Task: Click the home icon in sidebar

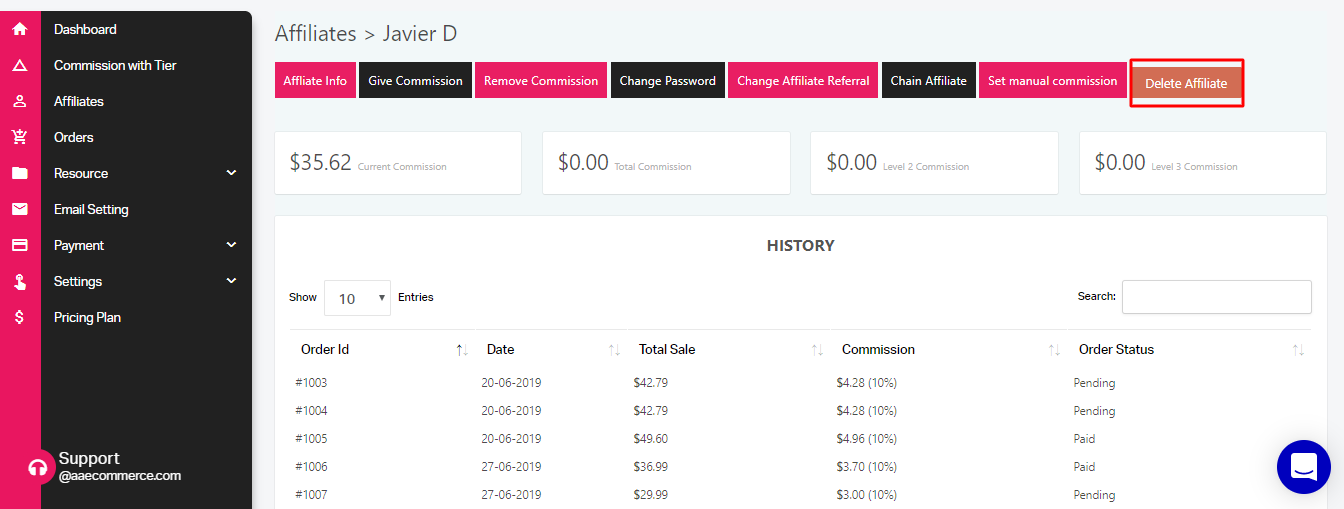Action: coord(19,29)
